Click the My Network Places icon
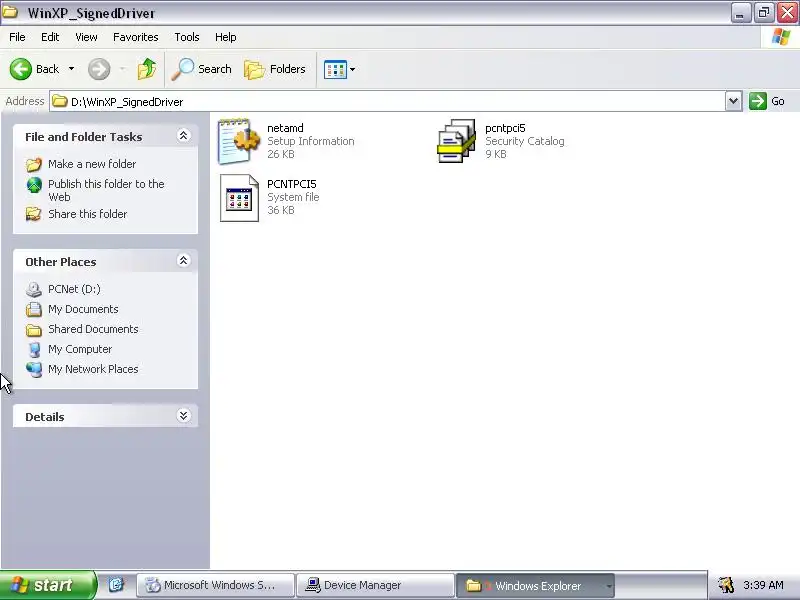The width and height of the screenshot is (800, 600). pyautogui.click(x=34, y=369)
